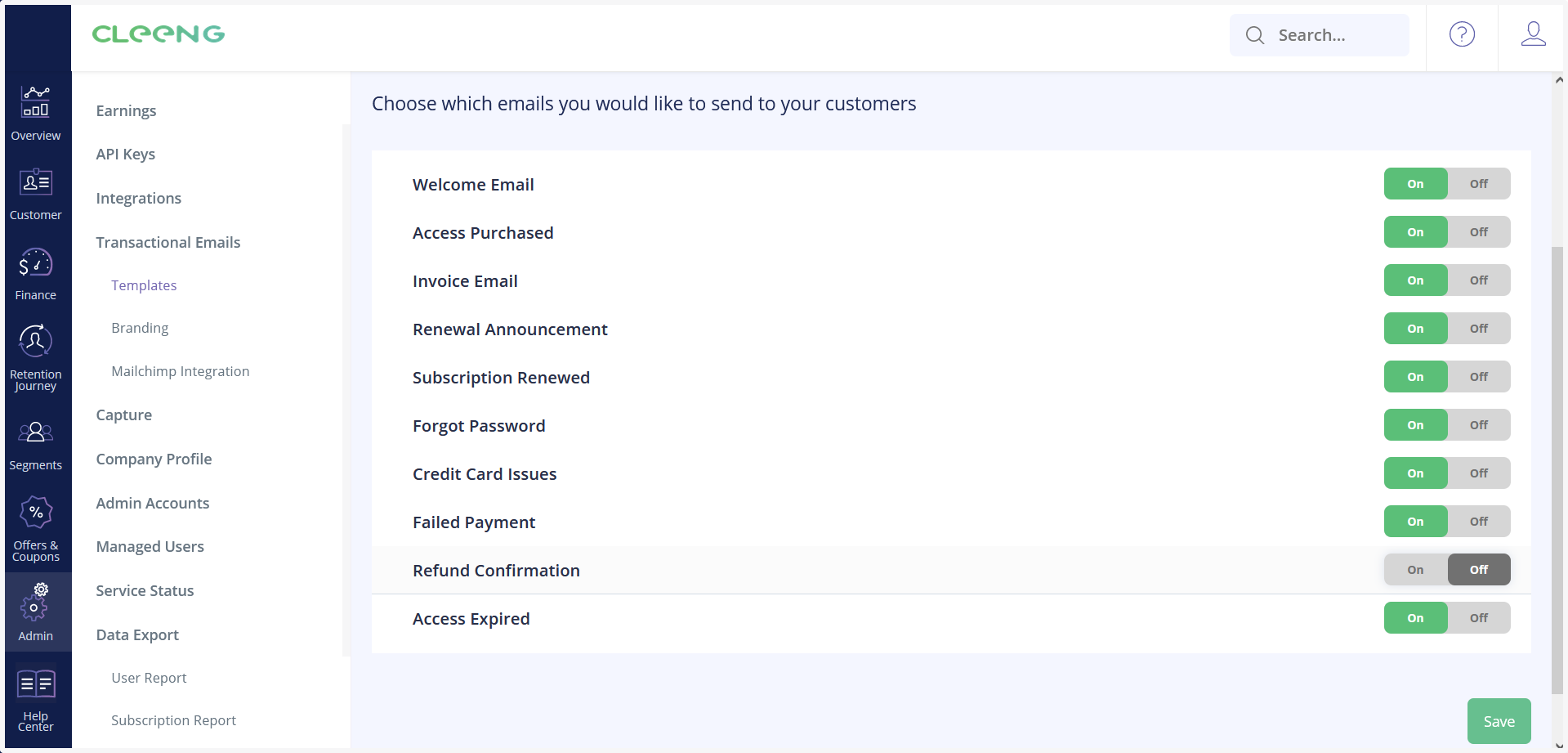Click the admin menu scrollbar
This screenshot has width=1568, height=753.
coord(346,390)
